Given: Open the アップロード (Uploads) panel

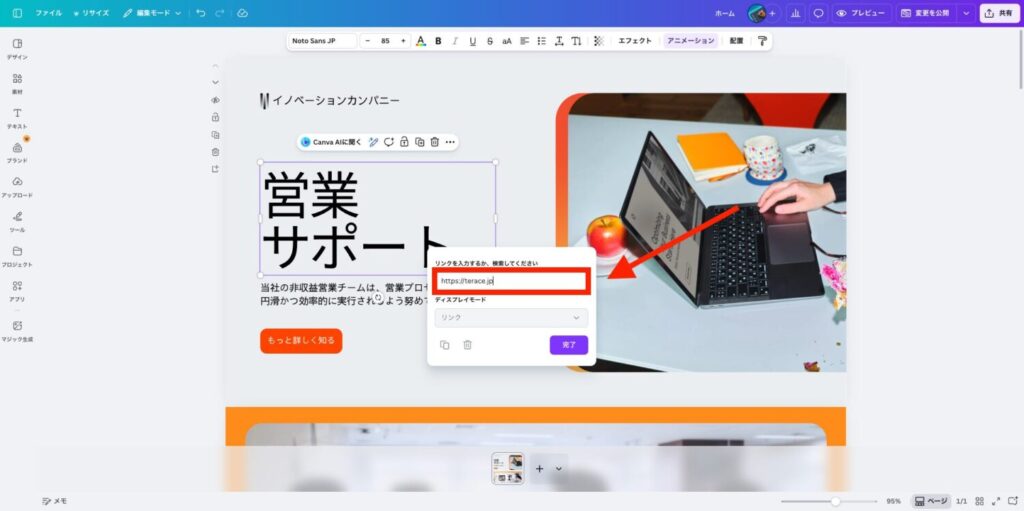Looking at the screenshot, I should pyautogui.click(x=17, y=185).
